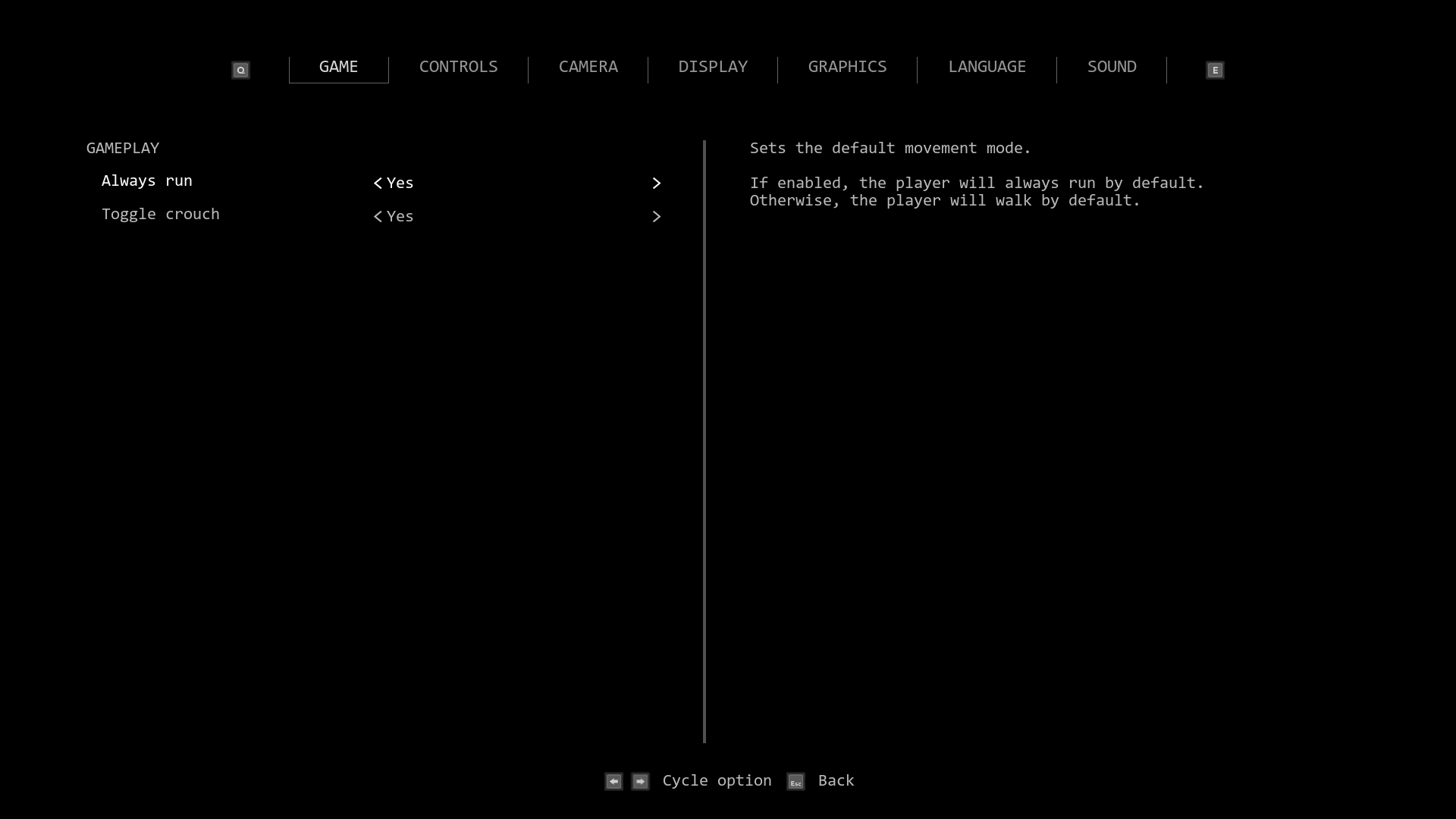Click the right arrow key icon
This screenshot has height=819, width=1456.
click(640, 781)
